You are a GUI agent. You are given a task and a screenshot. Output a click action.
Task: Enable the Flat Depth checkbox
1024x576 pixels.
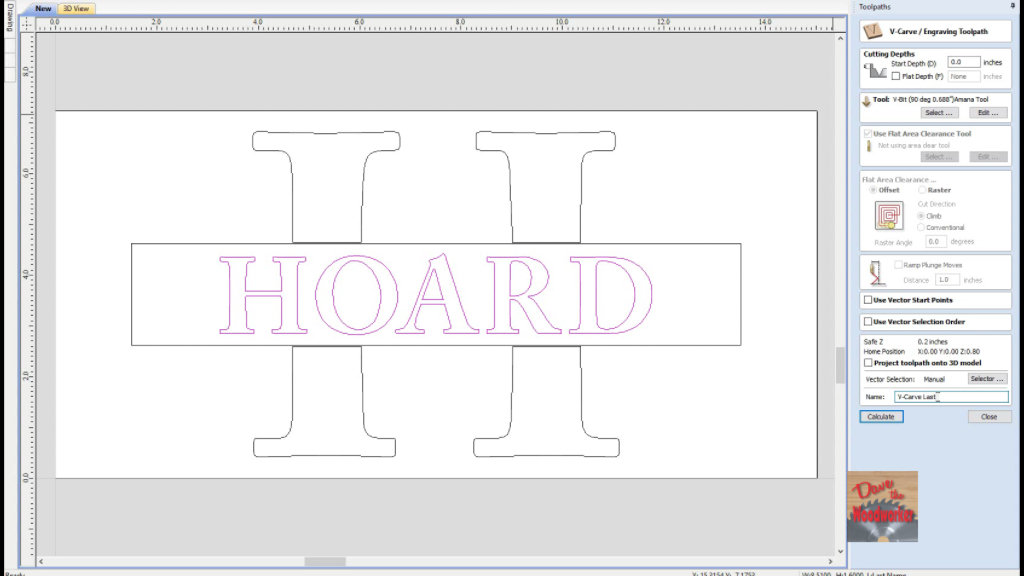tap(895, 76)
